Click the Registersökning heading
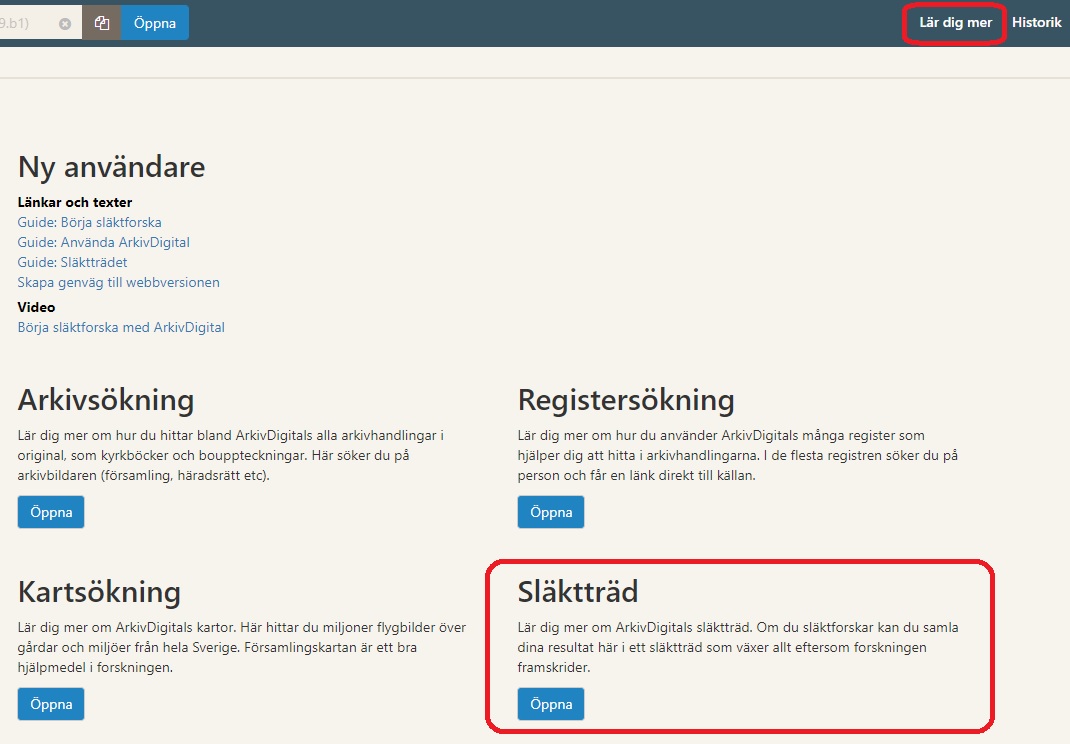Viewport: 1070px width, 744px height. 626,400
